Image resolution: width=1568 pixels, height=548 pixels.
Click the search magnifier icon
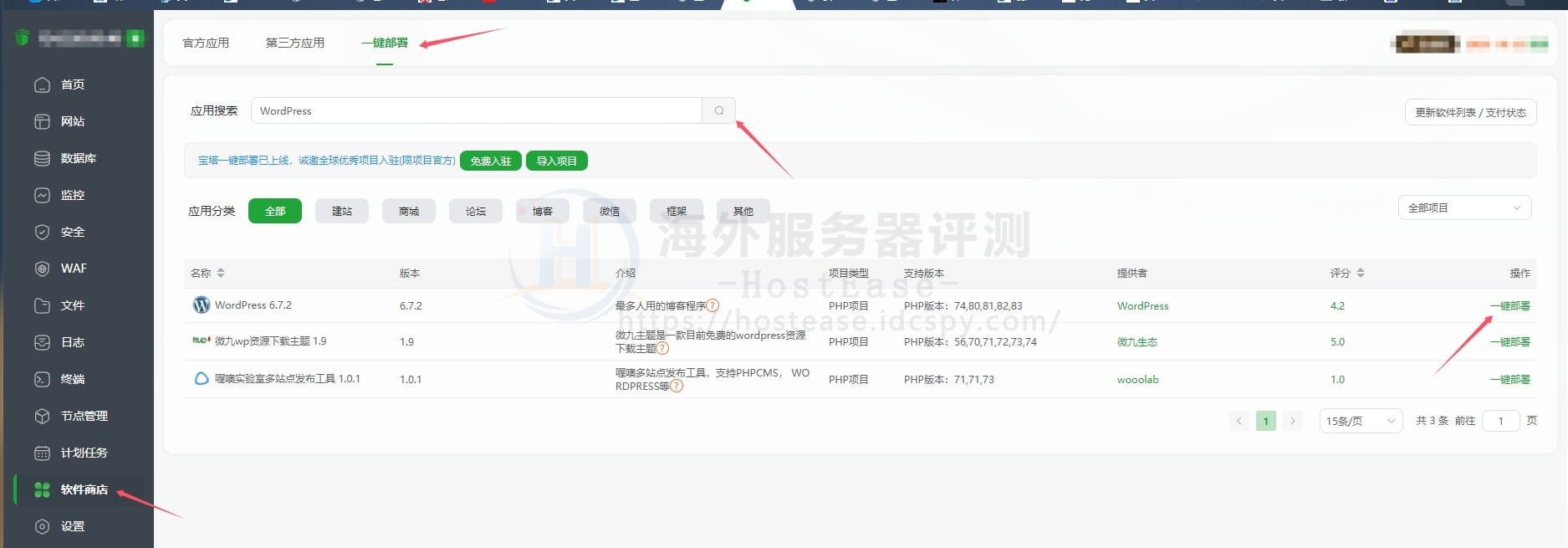718,110
